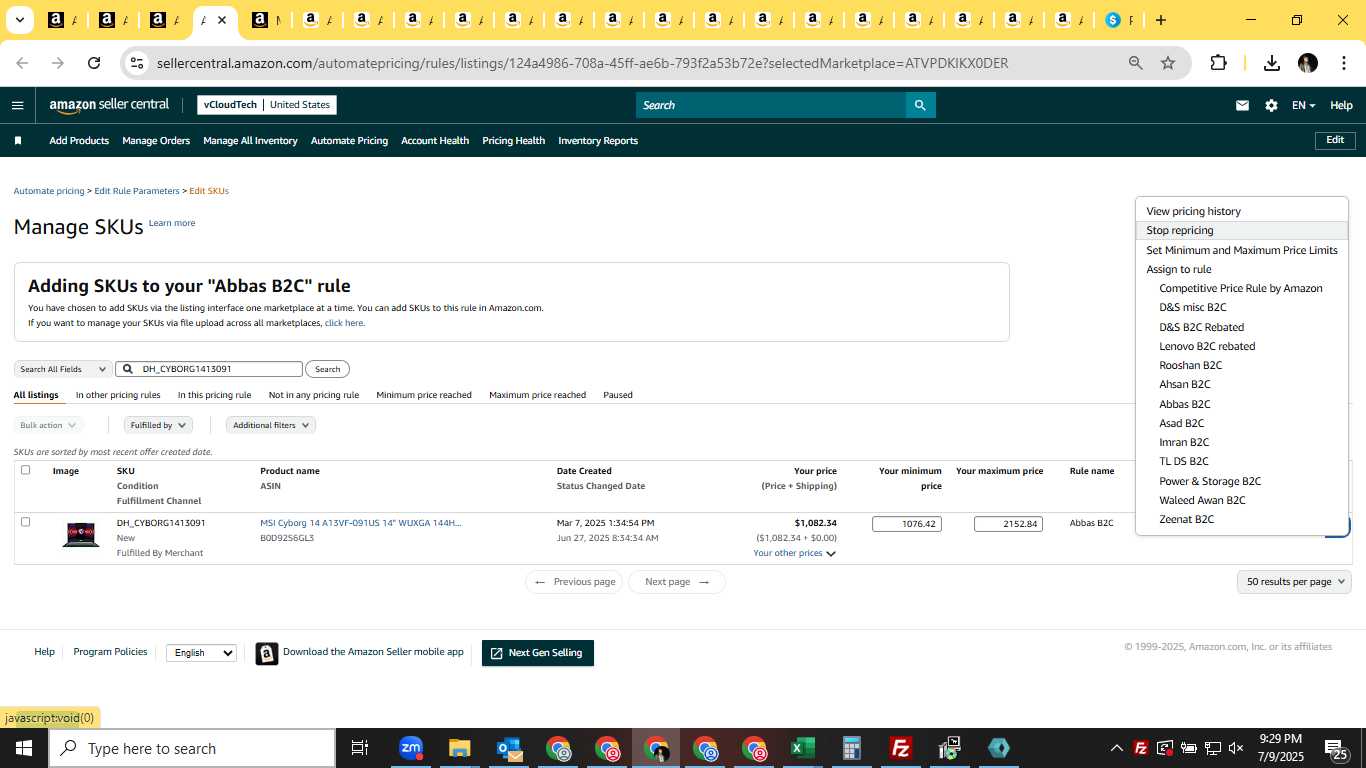
Task: Assign SKU to Power & Storage B2C
Action: point(1210,481)
